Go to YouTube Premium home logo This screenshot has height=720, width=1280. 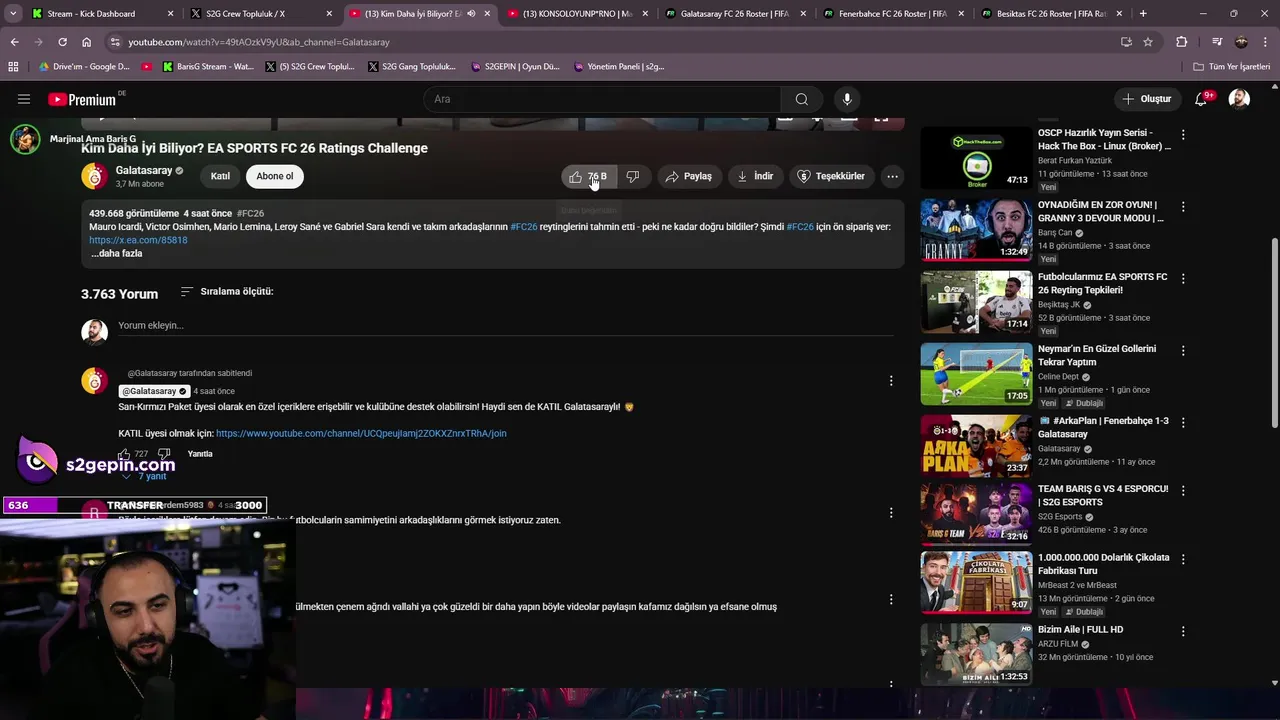tap(82, 99)
